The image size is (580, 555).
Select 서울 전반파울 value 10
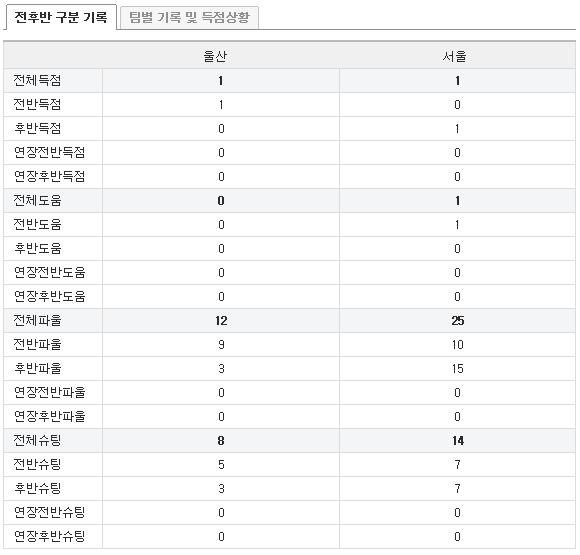pyautogui.click(x=458, y=344)
